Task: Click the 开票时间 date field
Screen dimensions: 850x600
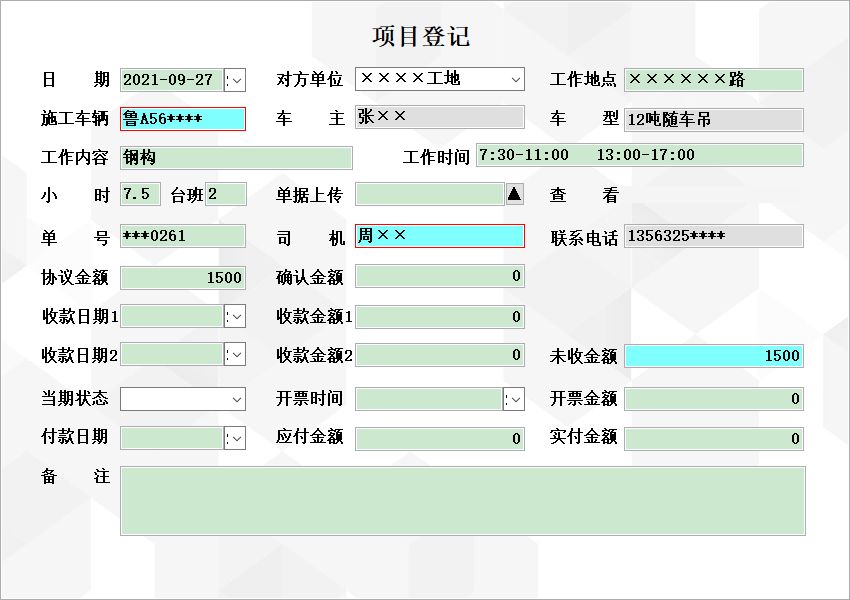Action: pyautogui.click(x=429, y=399)
